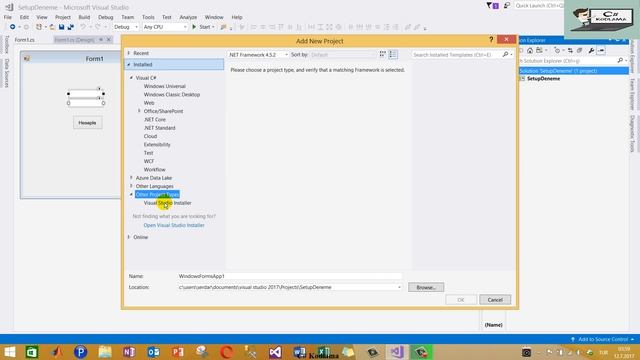Select the Workflow category

(154, 169)
